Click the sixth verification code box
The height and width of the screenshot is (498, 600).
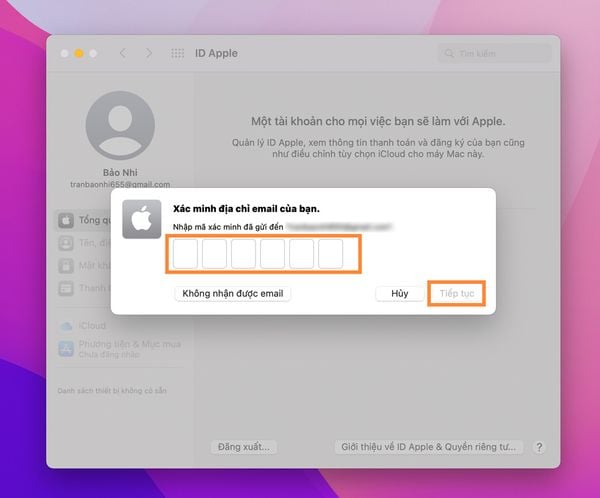coord(331,254)
